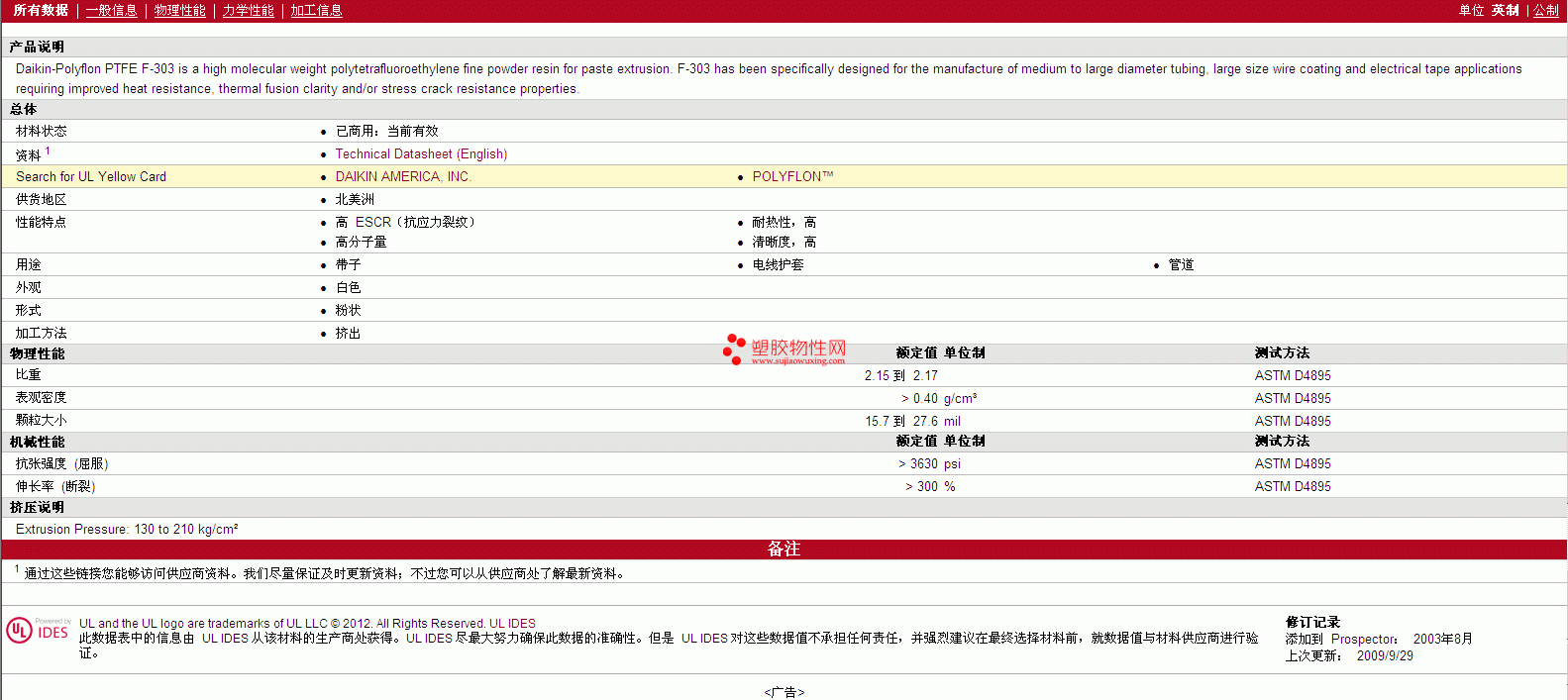Click the 管道 use entry

pyautogui.click(x=1181, y=264)
